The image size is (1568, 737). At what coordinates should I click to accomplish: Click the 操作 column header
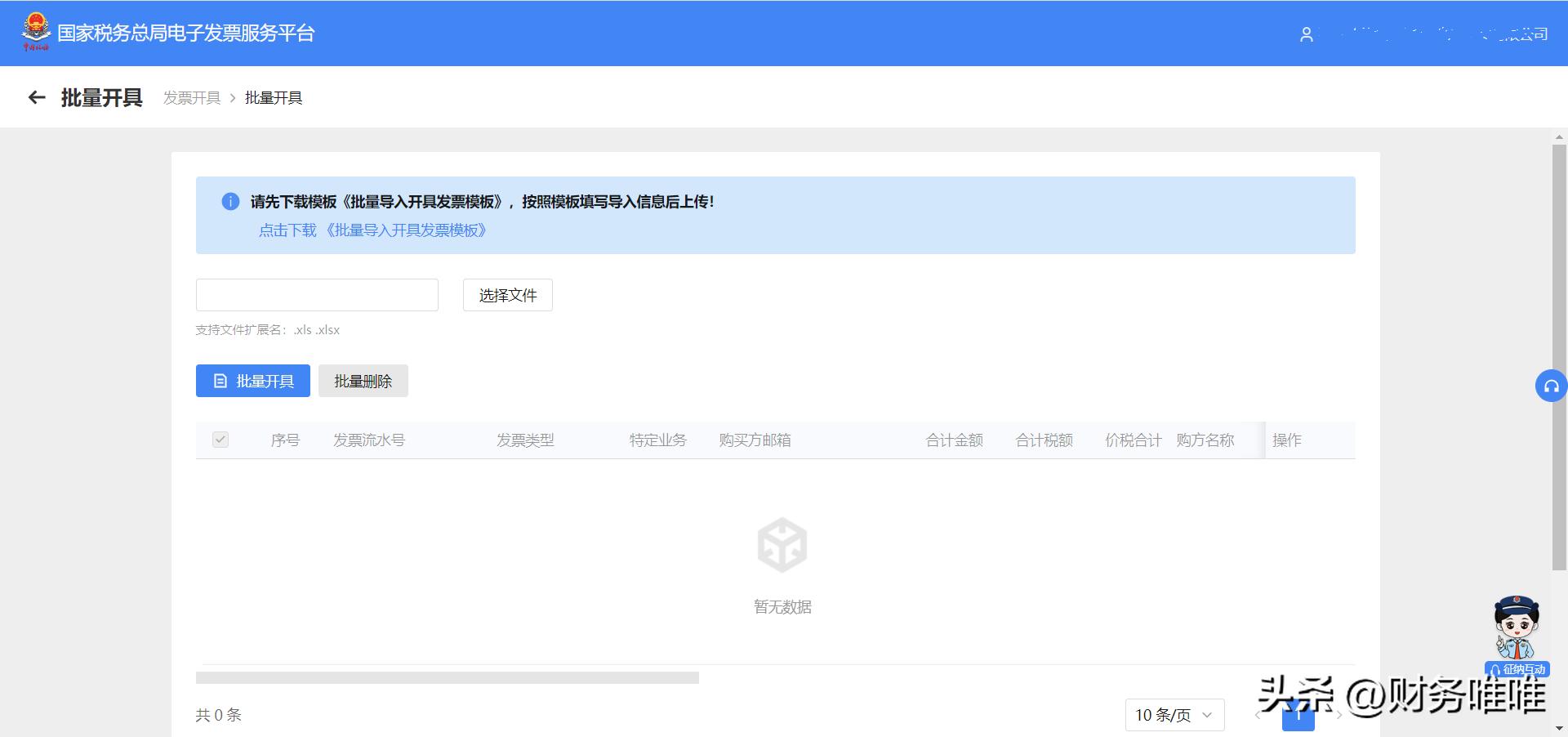tap(1287, 440)
